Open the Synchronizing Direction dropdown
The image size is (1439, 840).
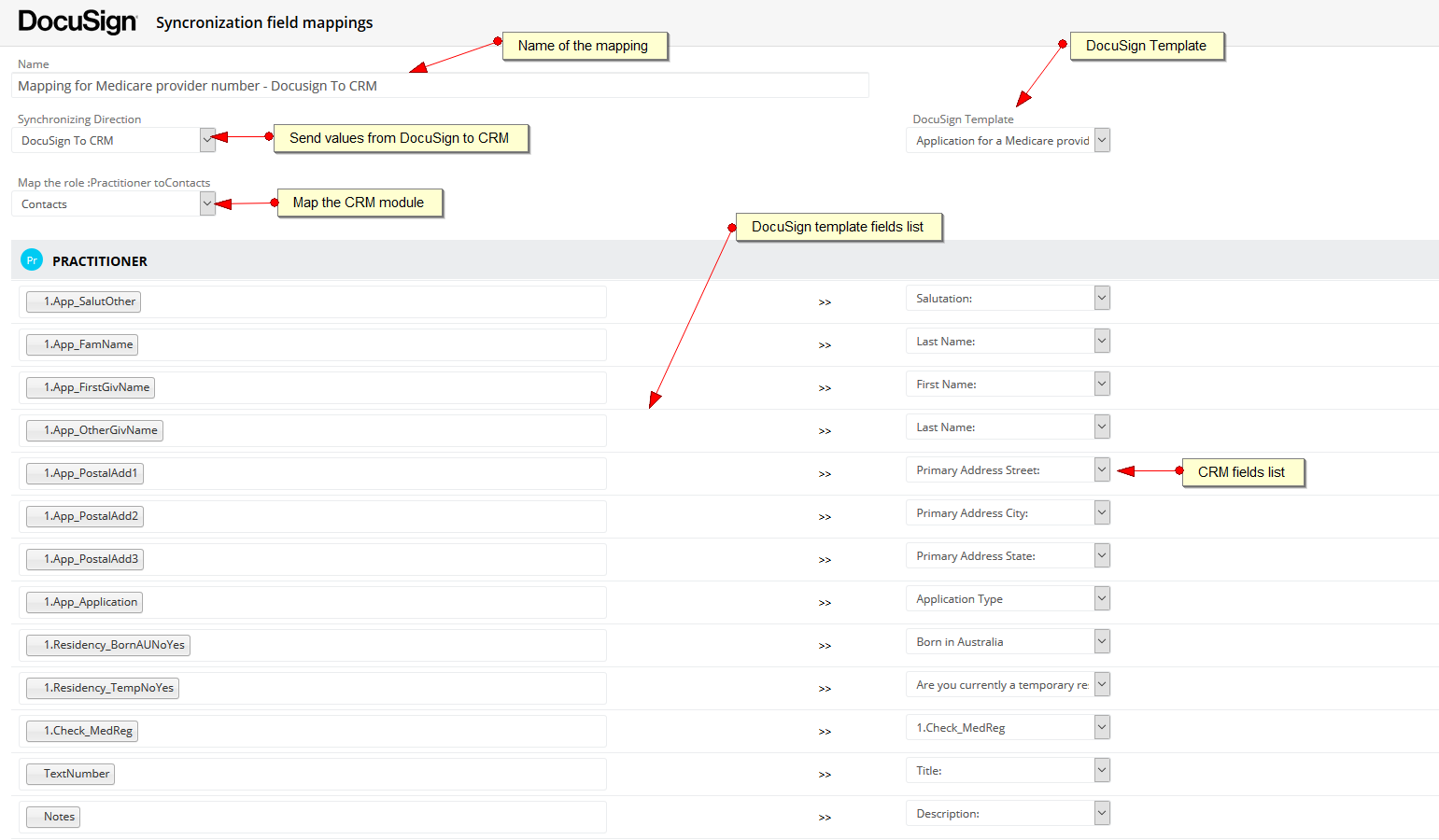pyautogui.click(x=113, y=140)
